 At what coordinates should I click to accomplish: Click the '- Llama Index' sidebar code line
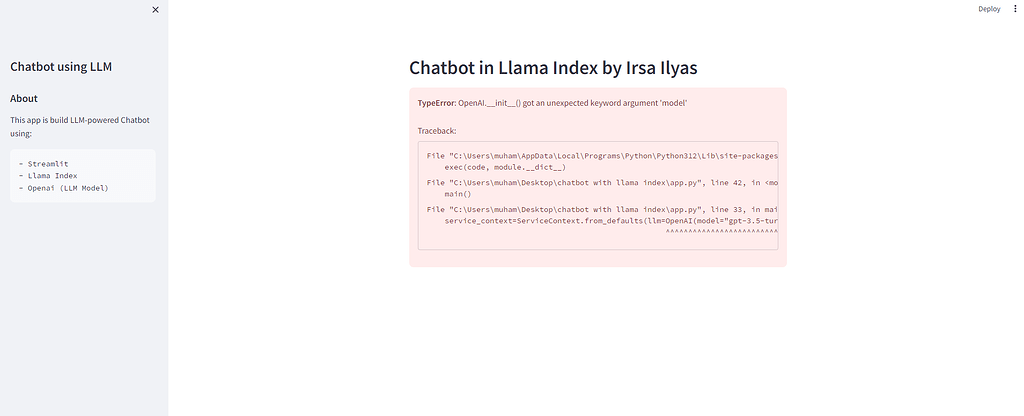48,176
